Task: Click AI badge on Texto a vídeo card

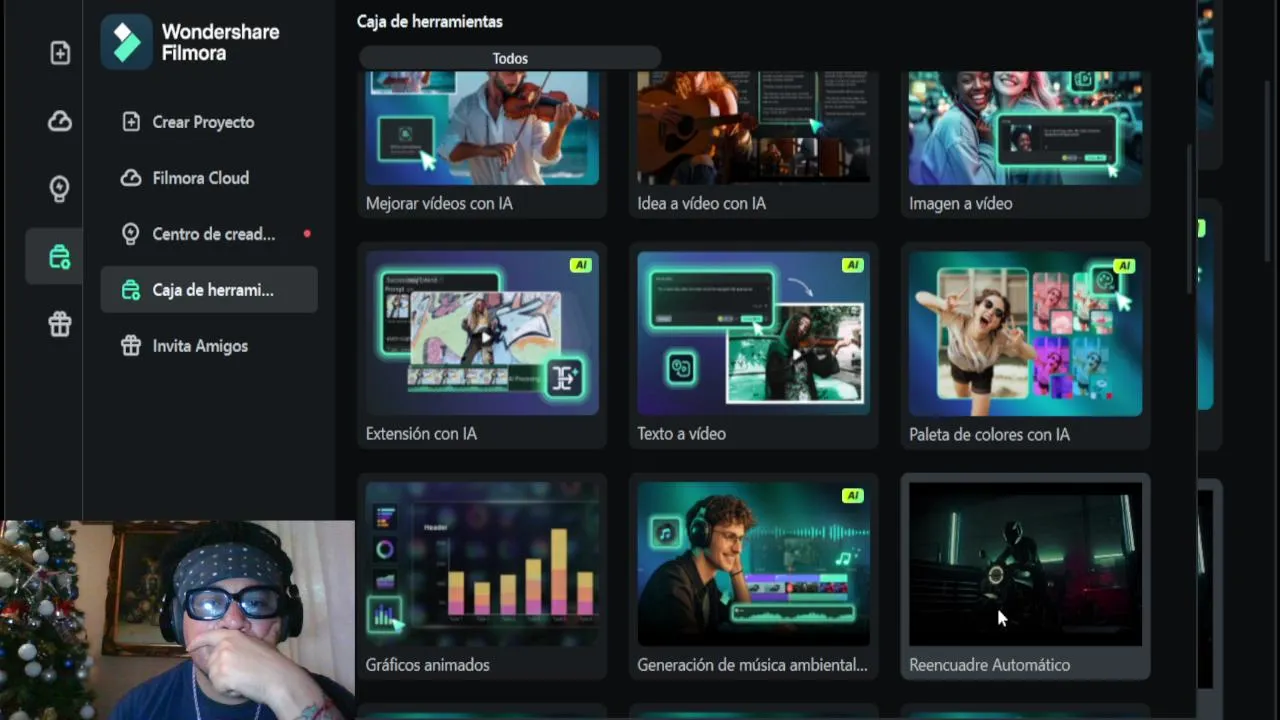Action: pos(852,265)
